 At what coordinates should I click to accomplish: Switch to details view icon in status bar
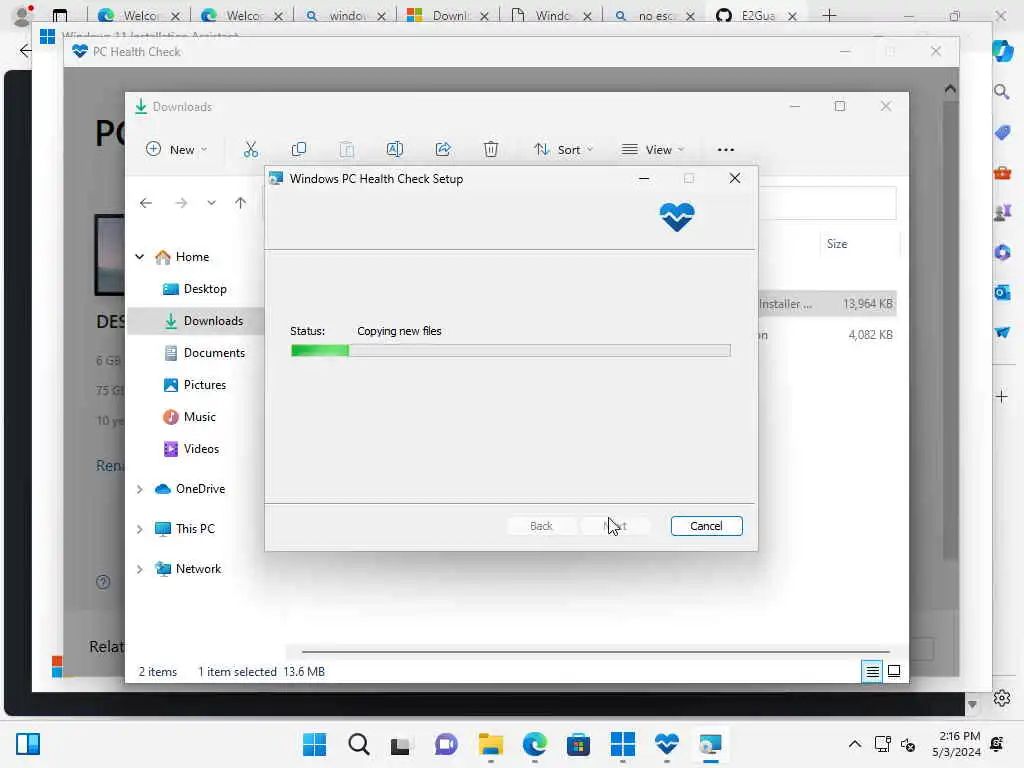pyautogui.click(x=872, y=671)
